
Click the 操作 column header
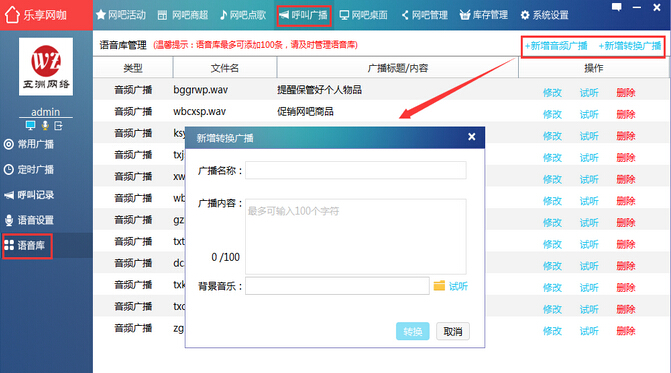(x=594, y=68)
